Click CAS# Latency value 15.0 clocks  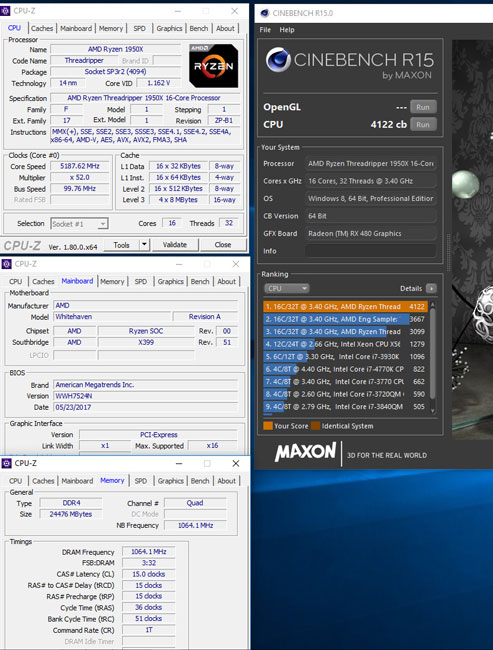(148, 574)
